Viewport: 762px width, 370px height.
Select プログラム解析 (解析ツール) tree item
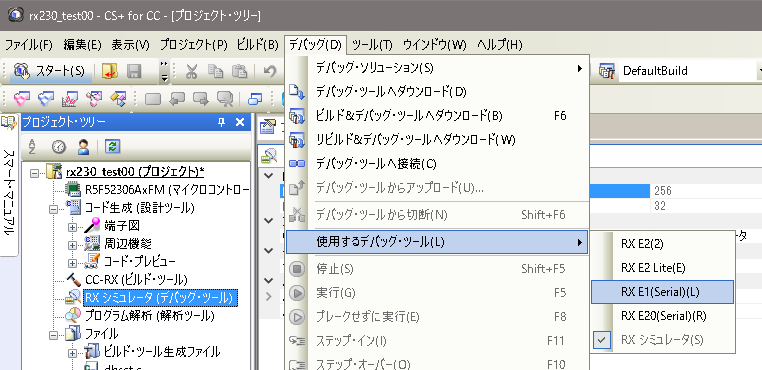point(150,316)
